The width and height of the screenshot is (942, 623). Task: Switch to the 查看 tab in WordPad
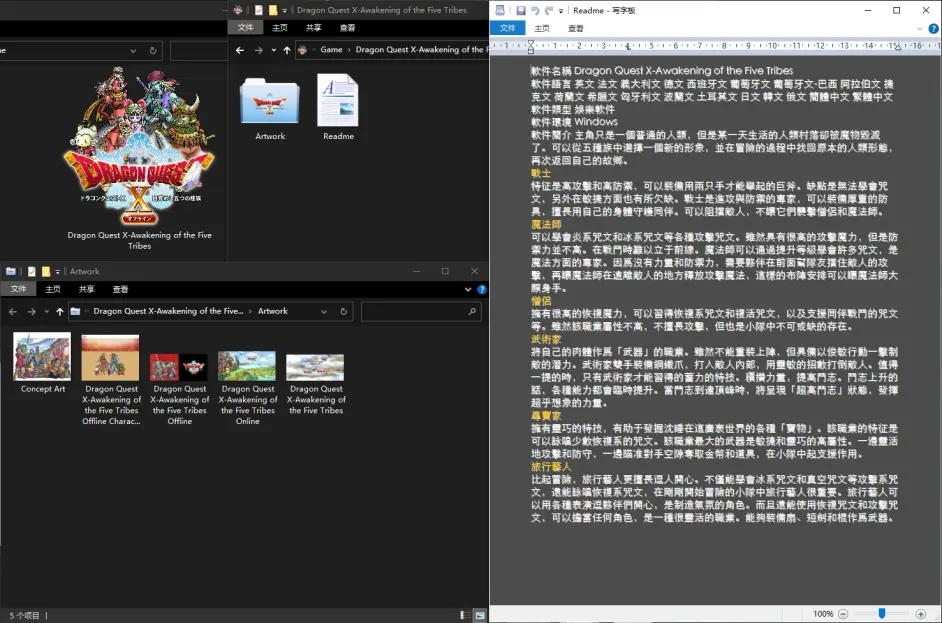(577, 29)
